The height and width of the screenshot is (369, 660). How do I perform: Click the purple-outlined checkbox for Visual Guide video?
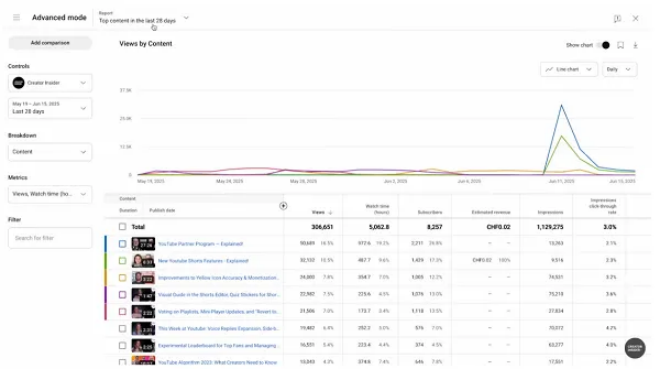coord(122,295)
